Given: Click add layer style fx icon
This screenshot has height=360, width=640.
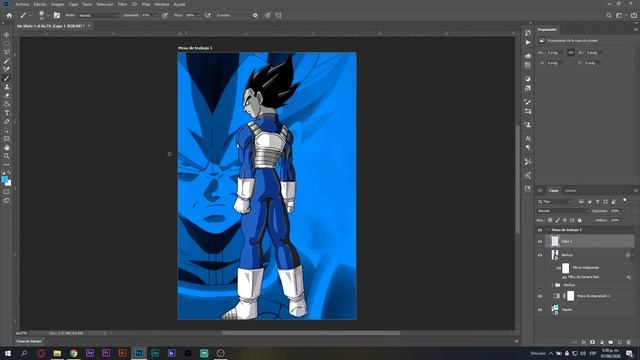Looking at the screenshot, I should [x=584, y=342].
